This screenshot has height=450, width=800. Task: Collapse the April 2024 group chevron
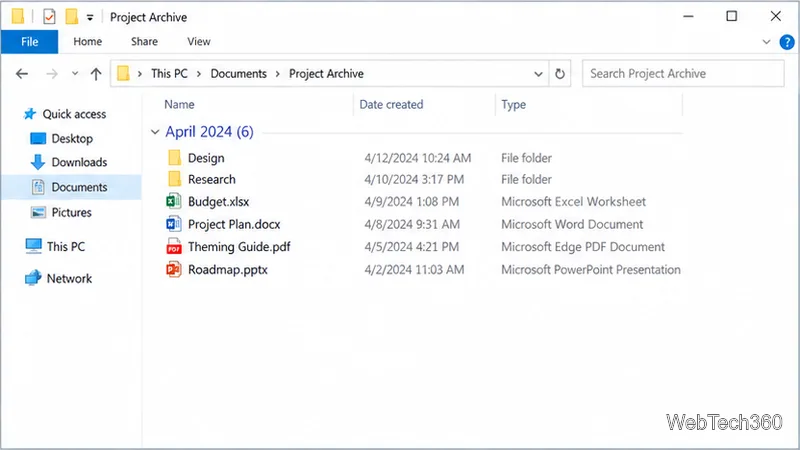pos(155,132)
